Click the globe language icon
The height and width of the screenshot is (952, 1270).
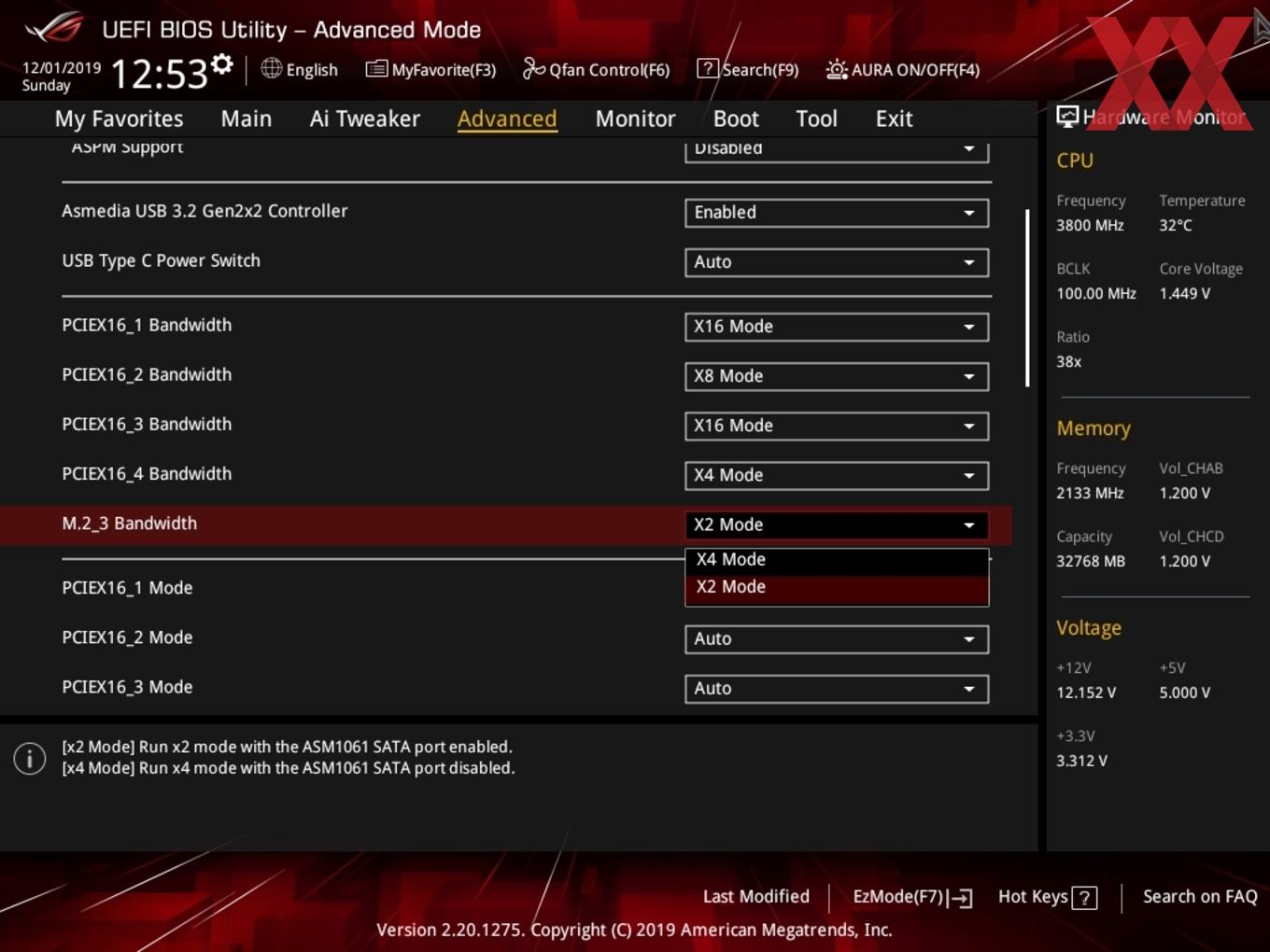(271, 68)
